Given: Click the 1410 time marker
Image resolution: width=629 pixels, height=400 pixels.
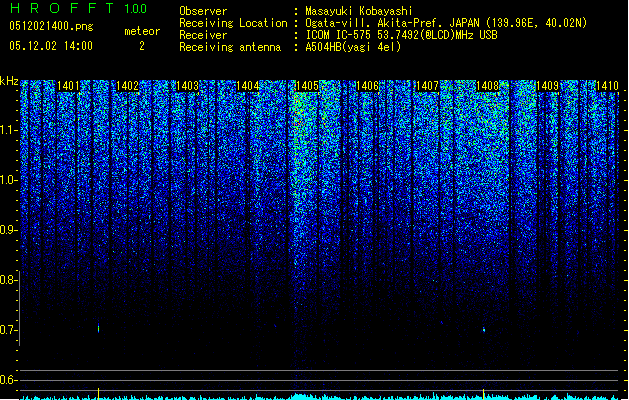Looking at the screenshot, I should tap(607, 86).
